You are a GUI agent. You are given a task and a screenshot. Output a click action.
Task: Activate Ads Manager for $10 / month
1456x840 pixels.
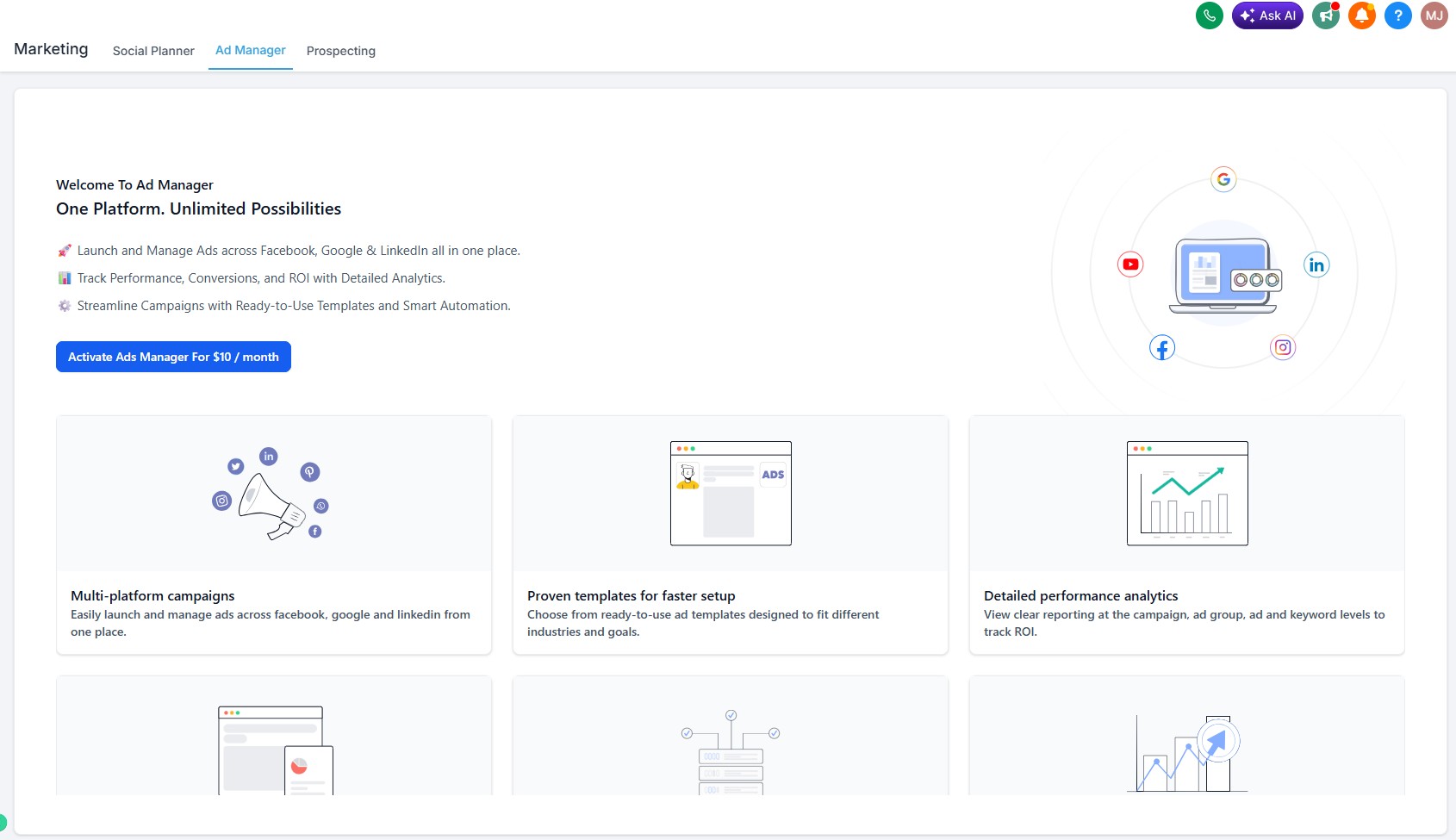pos(173,357)
